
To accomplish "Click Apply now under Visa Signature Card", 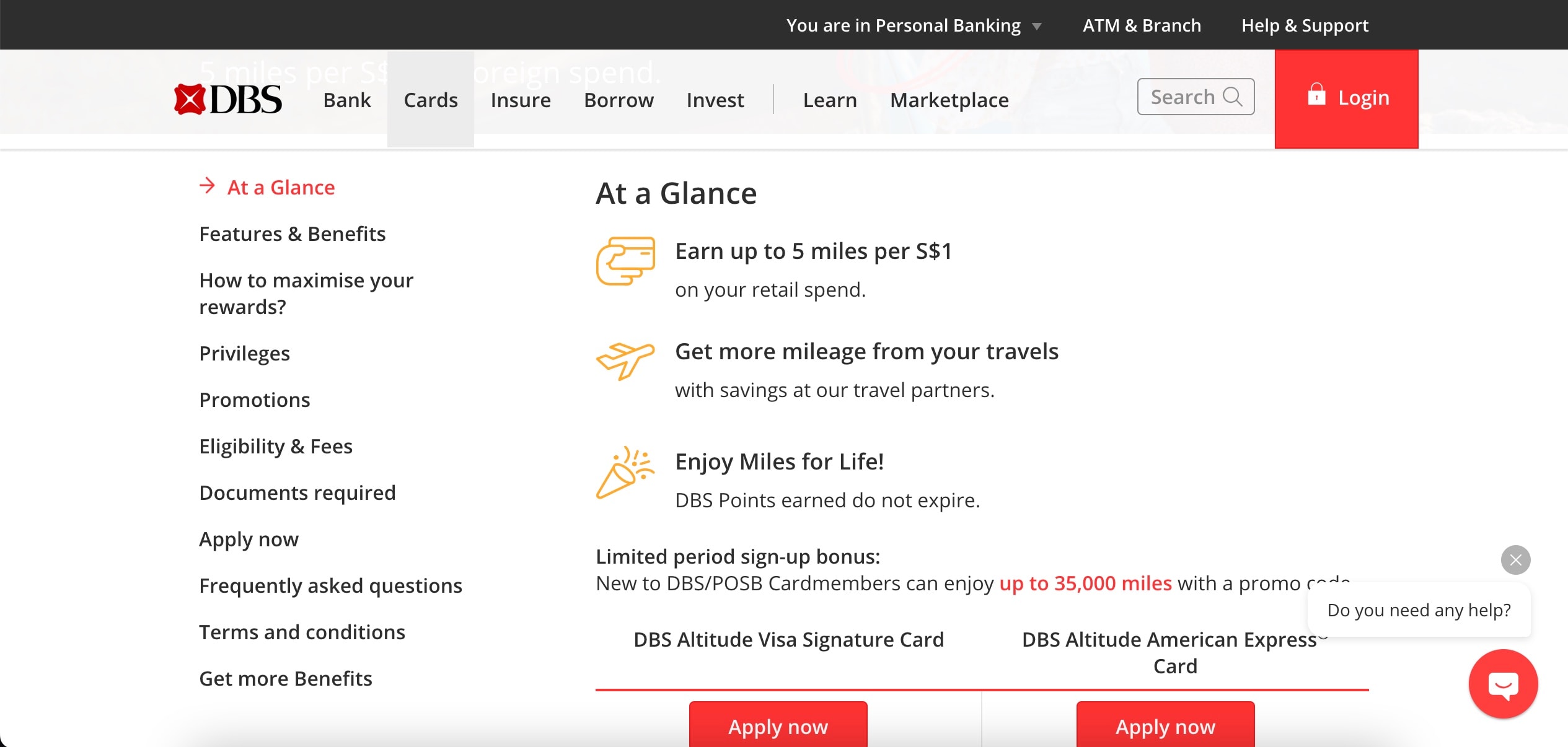I will [x=778, y=726].
